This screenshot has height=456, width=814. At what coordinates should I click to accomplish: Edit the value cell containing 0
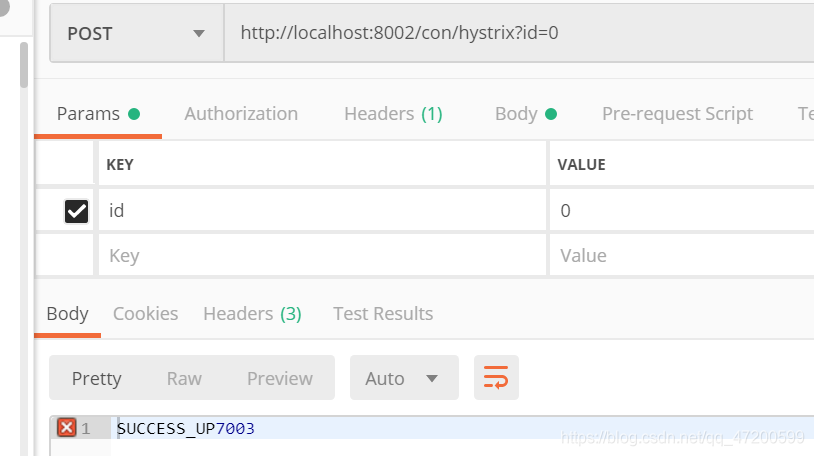pos(682,210)
